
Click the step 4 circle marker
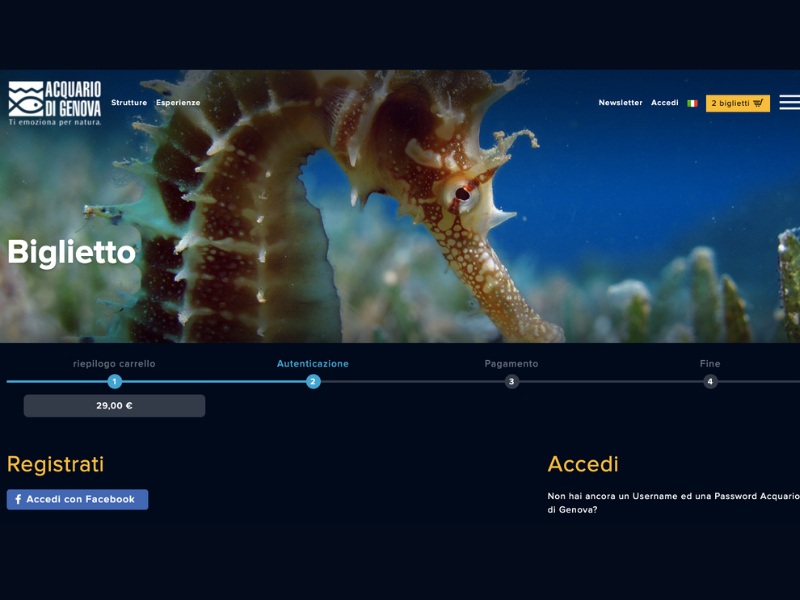point(710,381)
